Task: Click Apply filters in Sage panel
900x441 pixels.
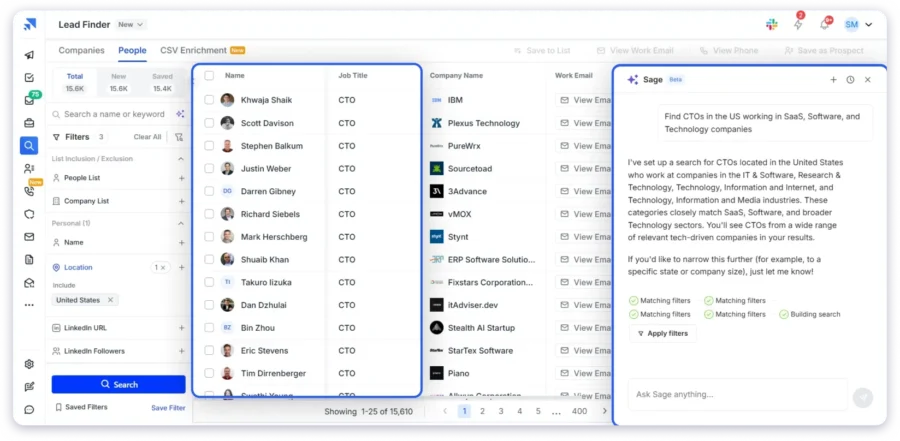Action: point(663,334)
